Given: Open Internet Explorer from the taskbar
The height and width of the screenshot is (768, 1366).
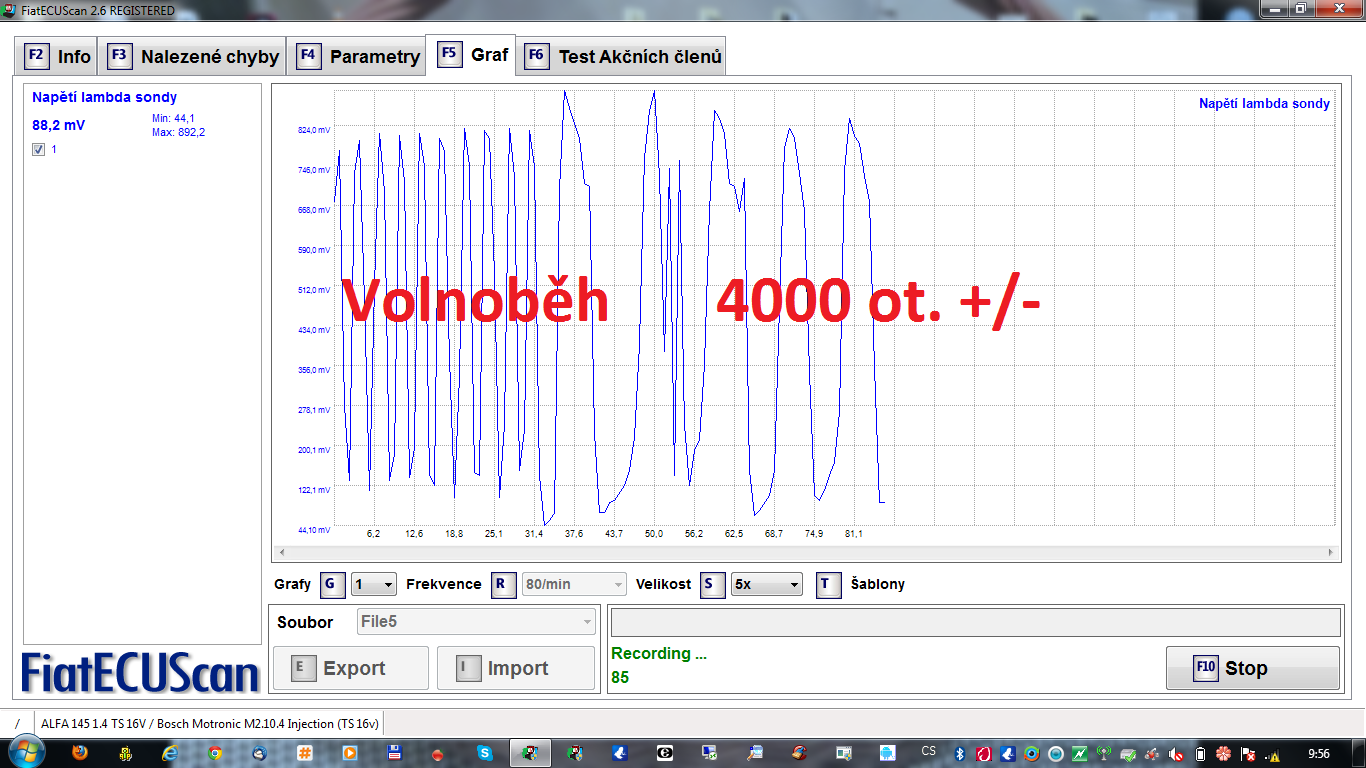Looking at the screenshot, I should [170, 753].
